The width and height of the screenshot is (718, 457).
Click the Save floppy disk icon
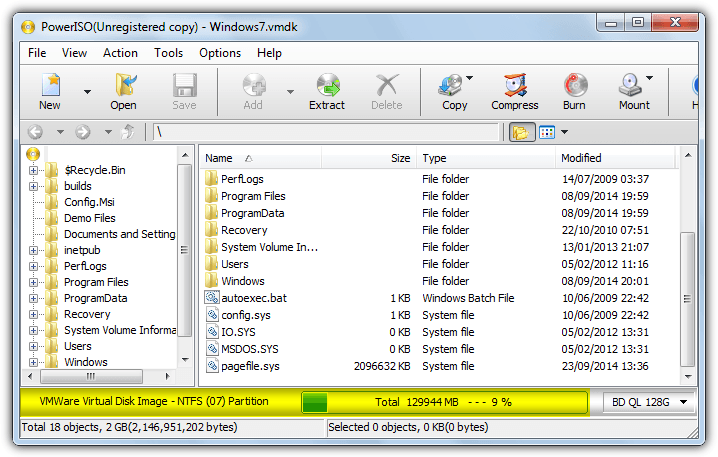point(185,85)
